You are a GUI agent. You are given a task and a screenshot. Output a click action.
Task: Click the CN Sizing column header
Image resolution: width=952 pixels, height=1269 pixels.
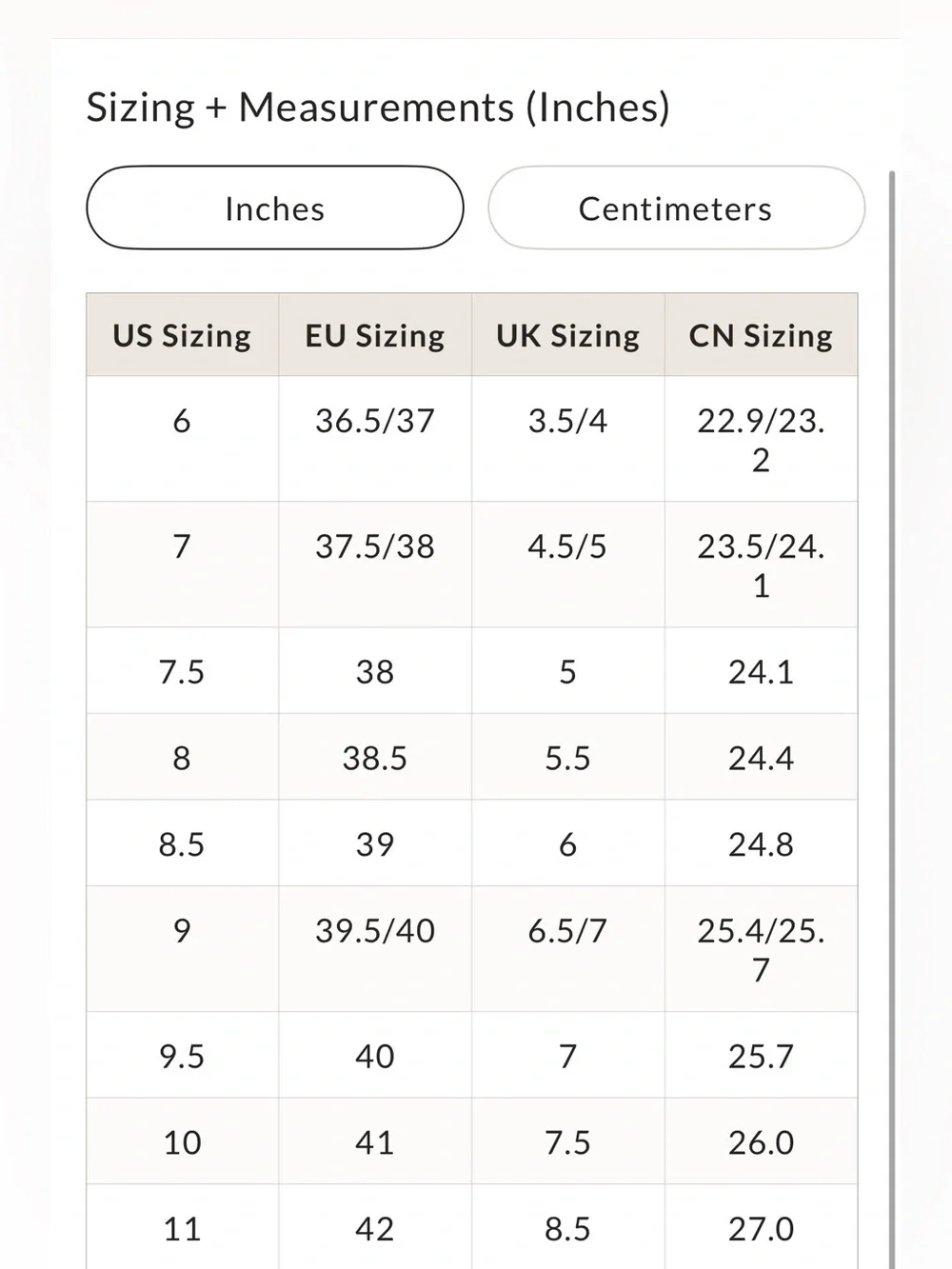(x=761, y=335)
